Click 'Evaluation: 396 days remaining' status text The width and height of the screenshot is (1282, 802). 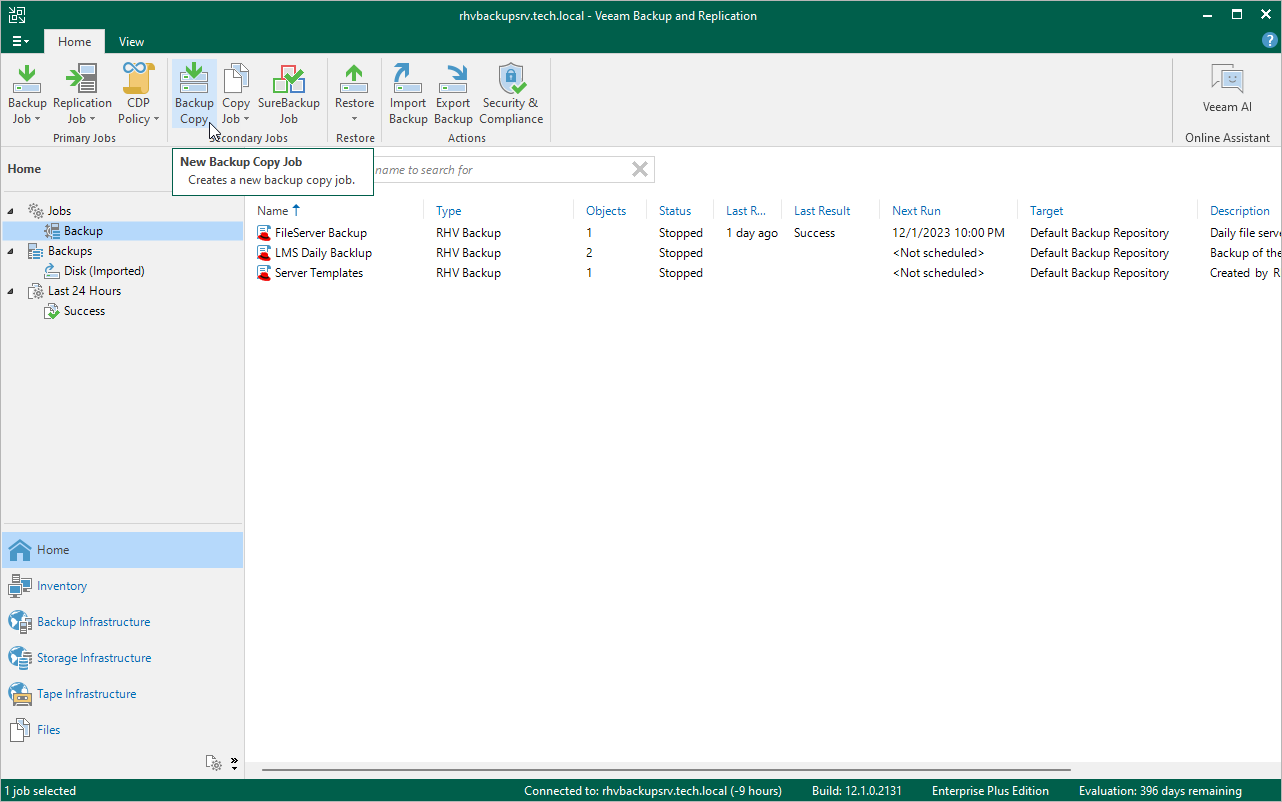tap(1160, 791)
